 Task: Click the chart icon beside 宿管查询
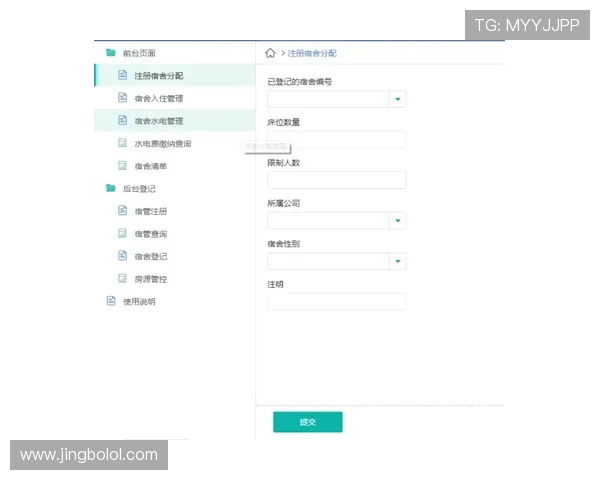122,233
